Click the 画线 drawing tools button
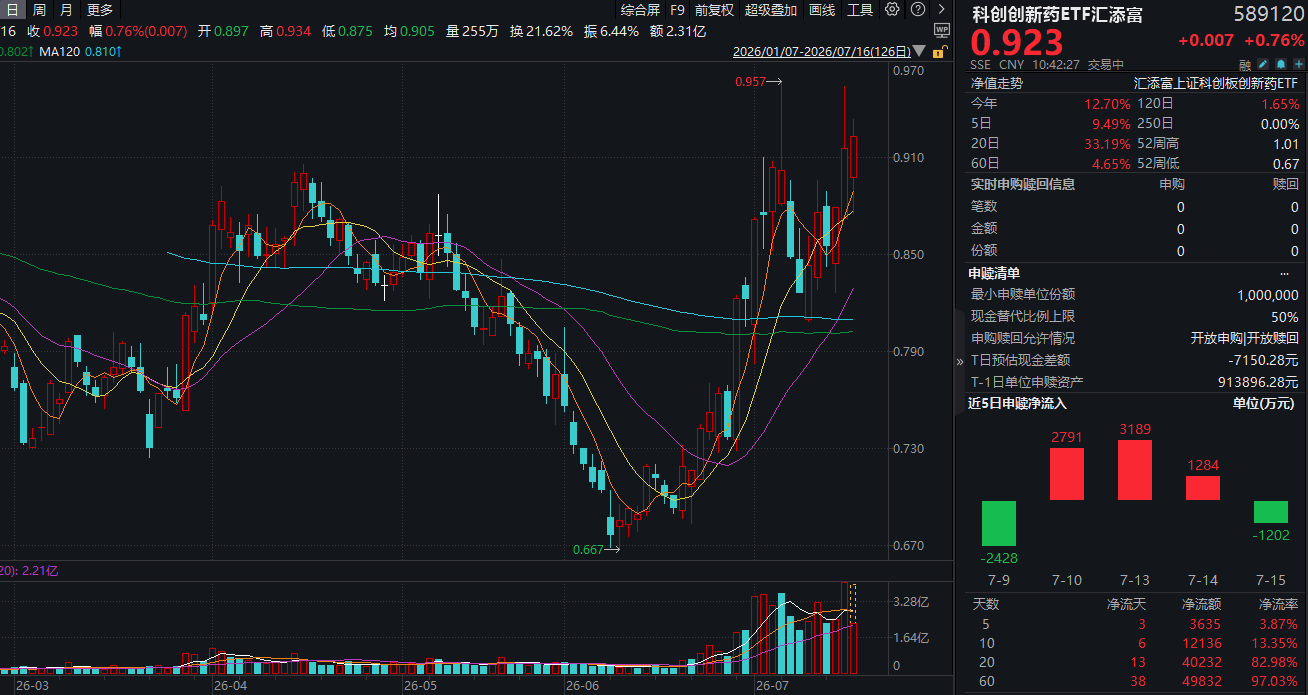 tap(822, 10)
